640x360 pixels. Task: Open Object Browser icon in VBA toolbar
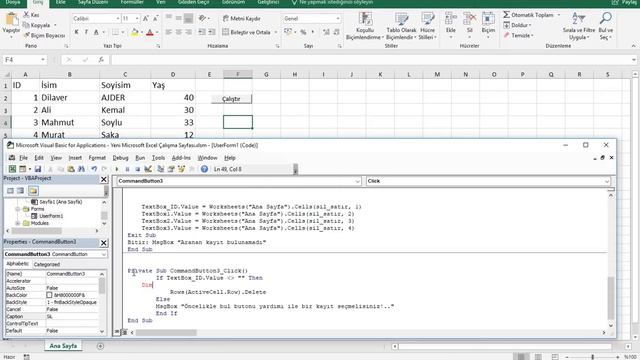[181, 169]
